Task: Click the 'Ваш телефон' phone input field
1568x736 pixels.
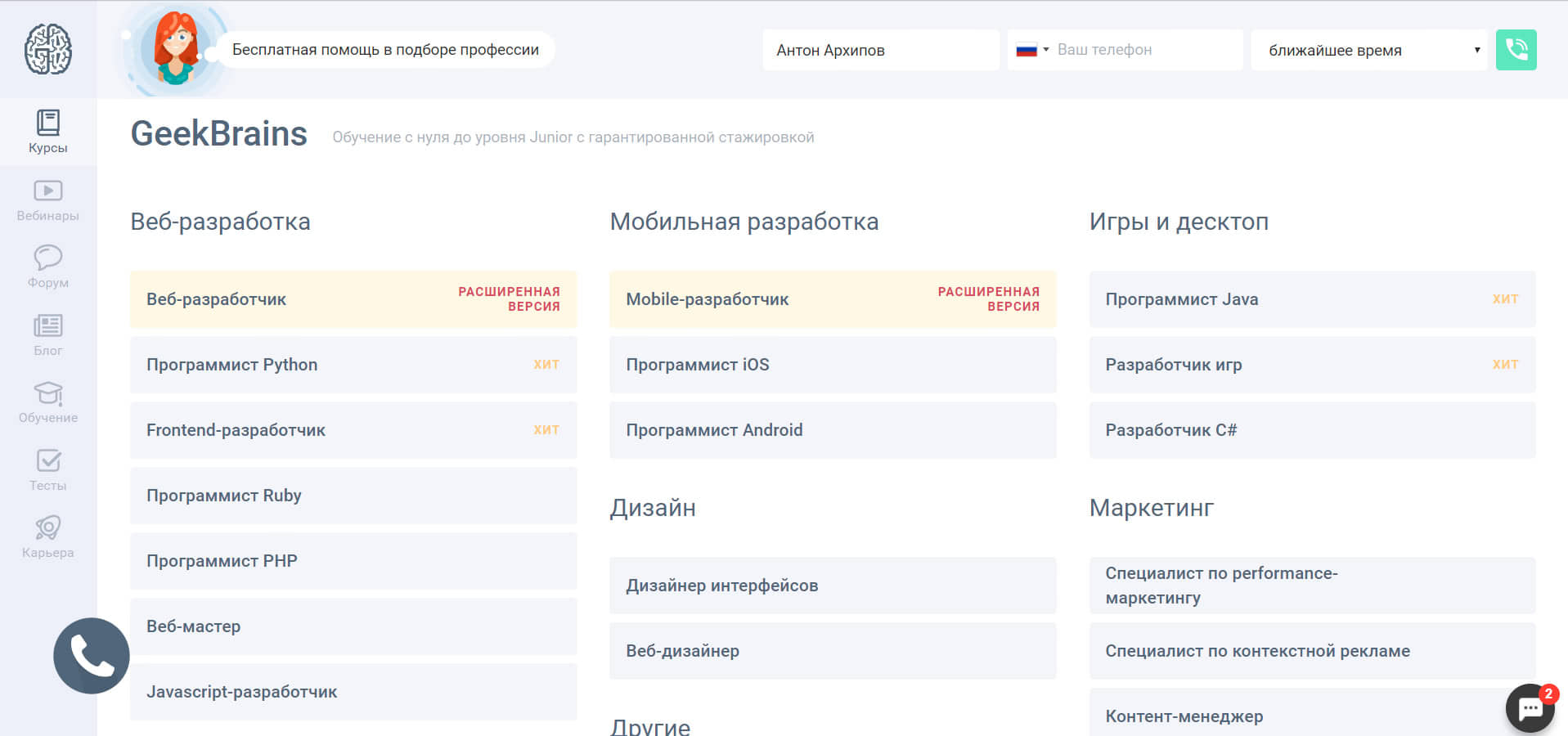Action: coord(1145,50)
